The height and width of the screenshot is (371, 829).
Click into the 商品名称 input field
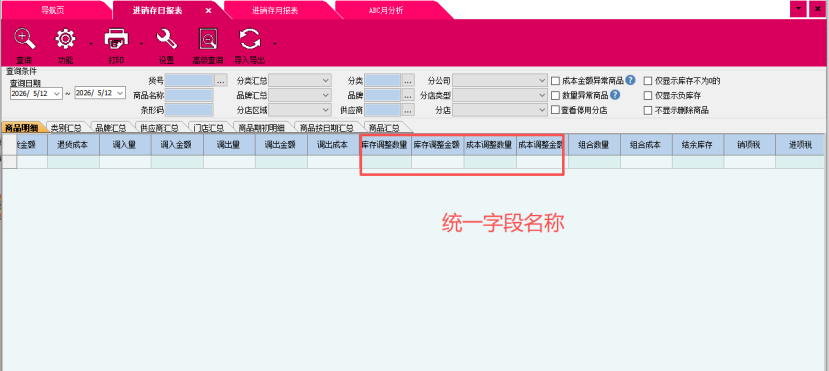tap(189, 96)
